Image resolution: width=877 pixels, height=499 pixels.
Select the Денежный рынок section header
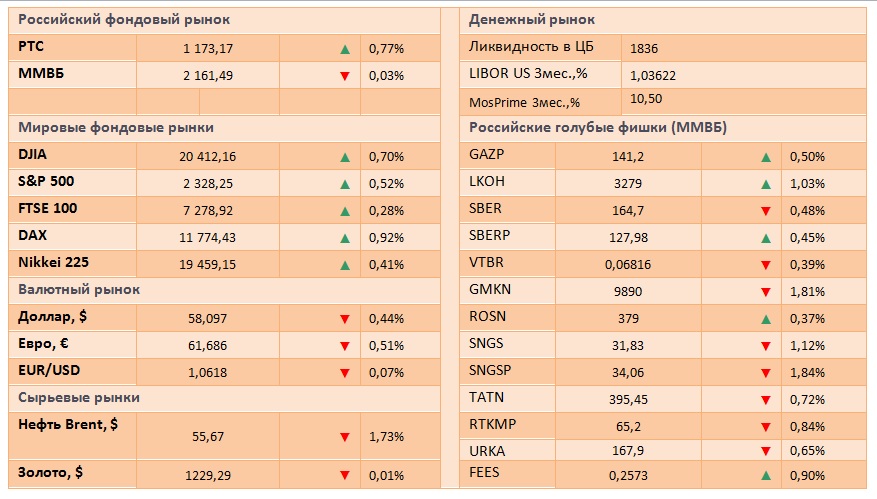tap(532, 20)
